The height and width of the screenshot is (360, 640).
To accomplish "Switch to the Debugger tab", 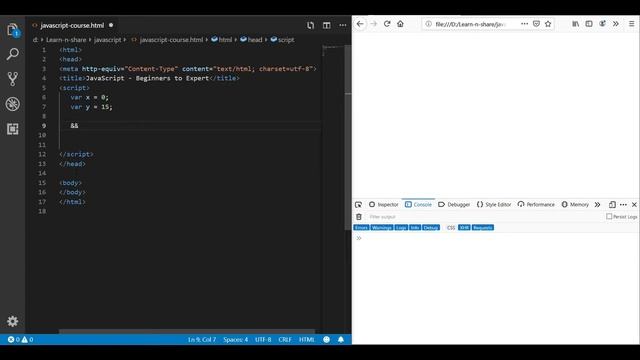I will click(x=454, y=204).
